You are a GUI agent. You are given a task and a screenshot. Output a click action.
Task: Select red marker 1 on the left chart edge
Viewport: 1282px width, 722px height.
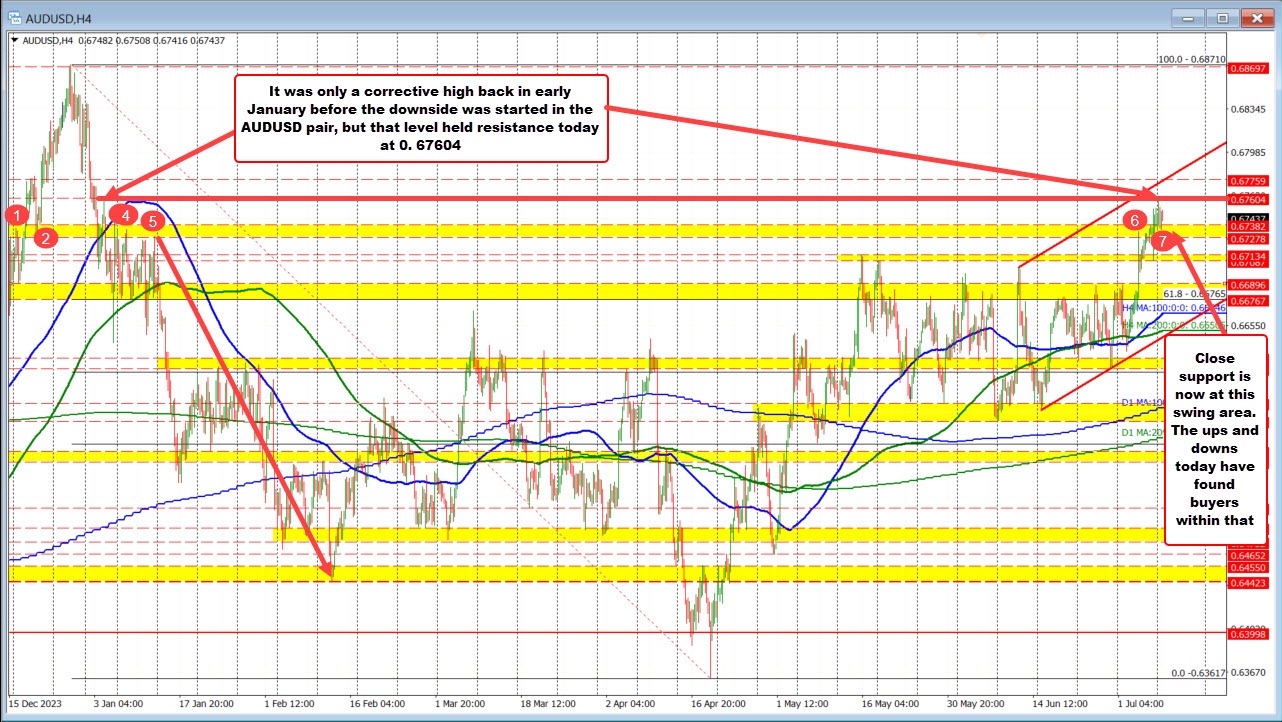[x=16, y=215]
